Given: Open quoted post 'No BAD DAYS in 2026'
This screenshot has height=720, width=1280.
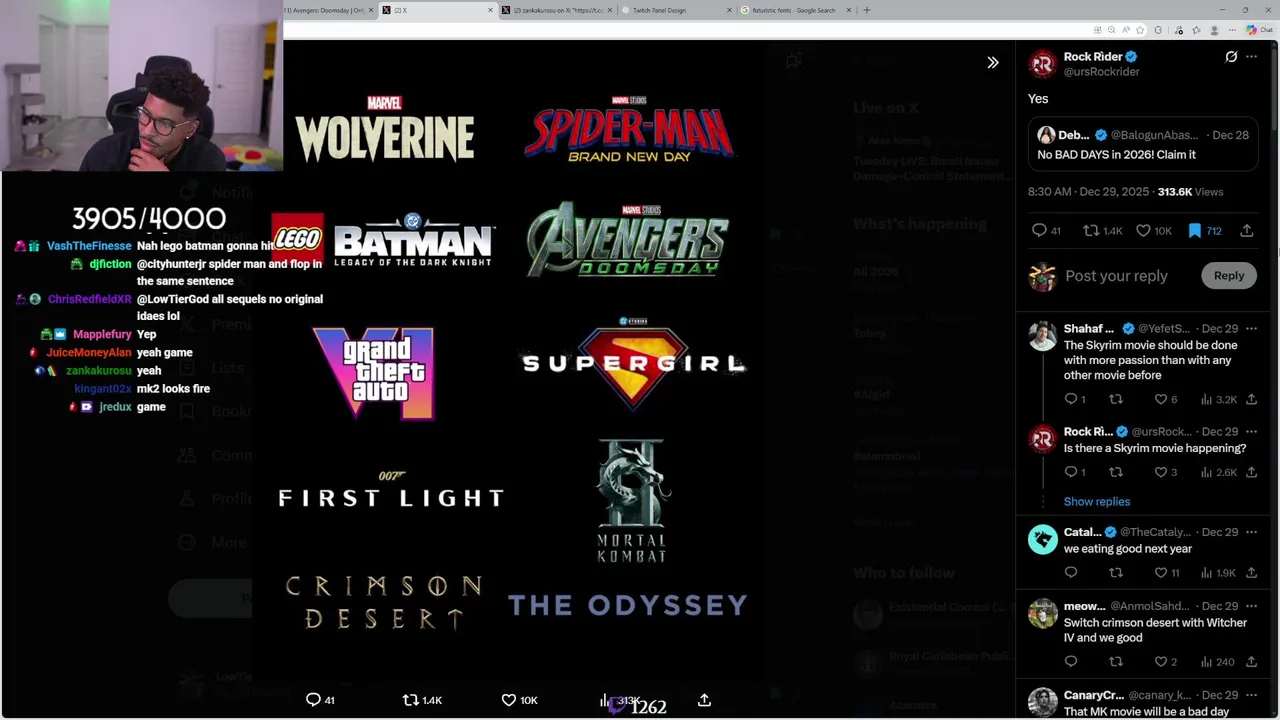Looking at the screenshot, I should (x=1143, y=145).
